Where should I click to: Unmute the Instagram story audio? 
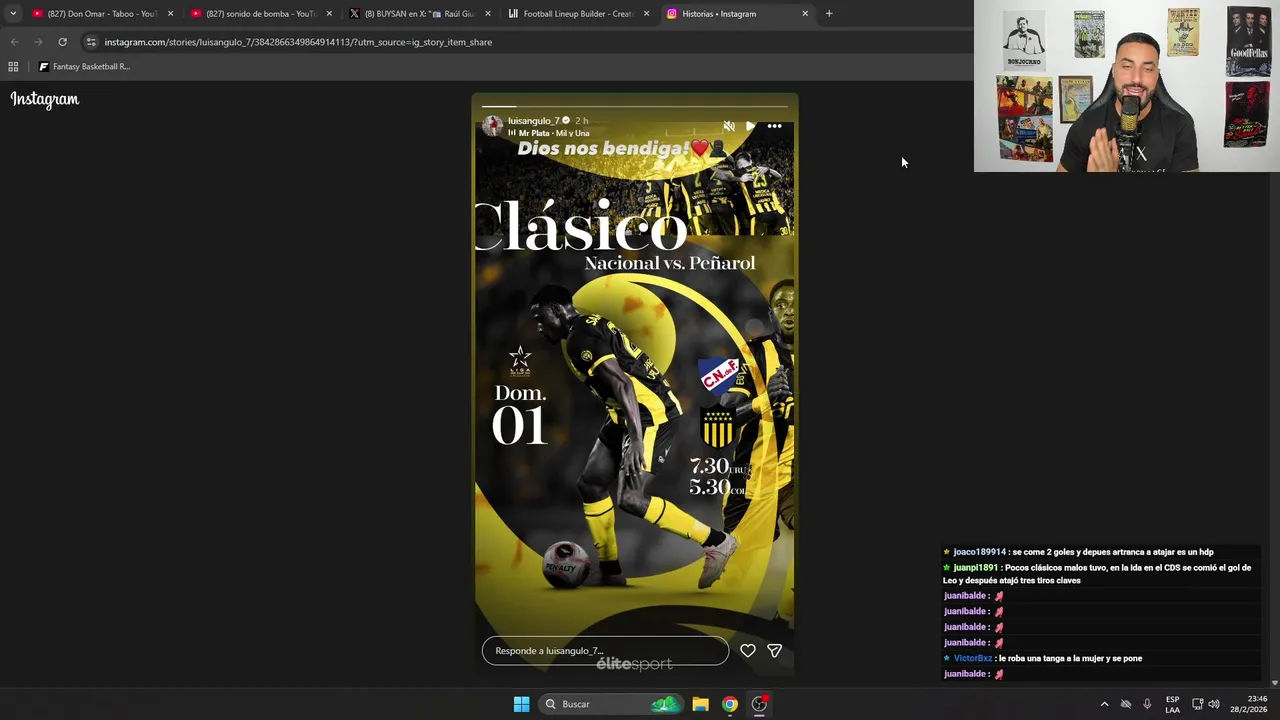coord(729,126)
